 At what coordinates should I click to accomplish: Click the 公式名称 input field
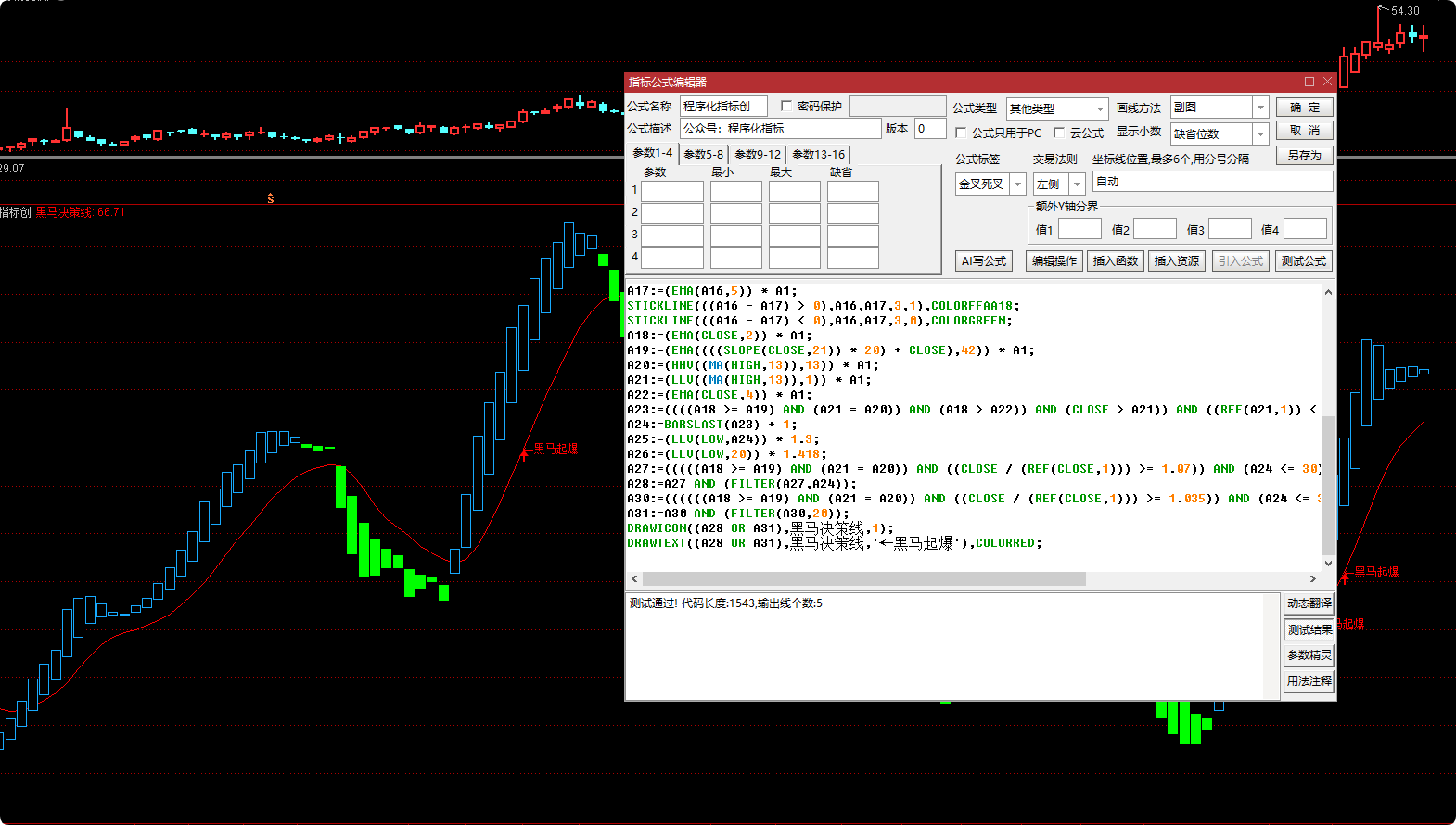723,106
